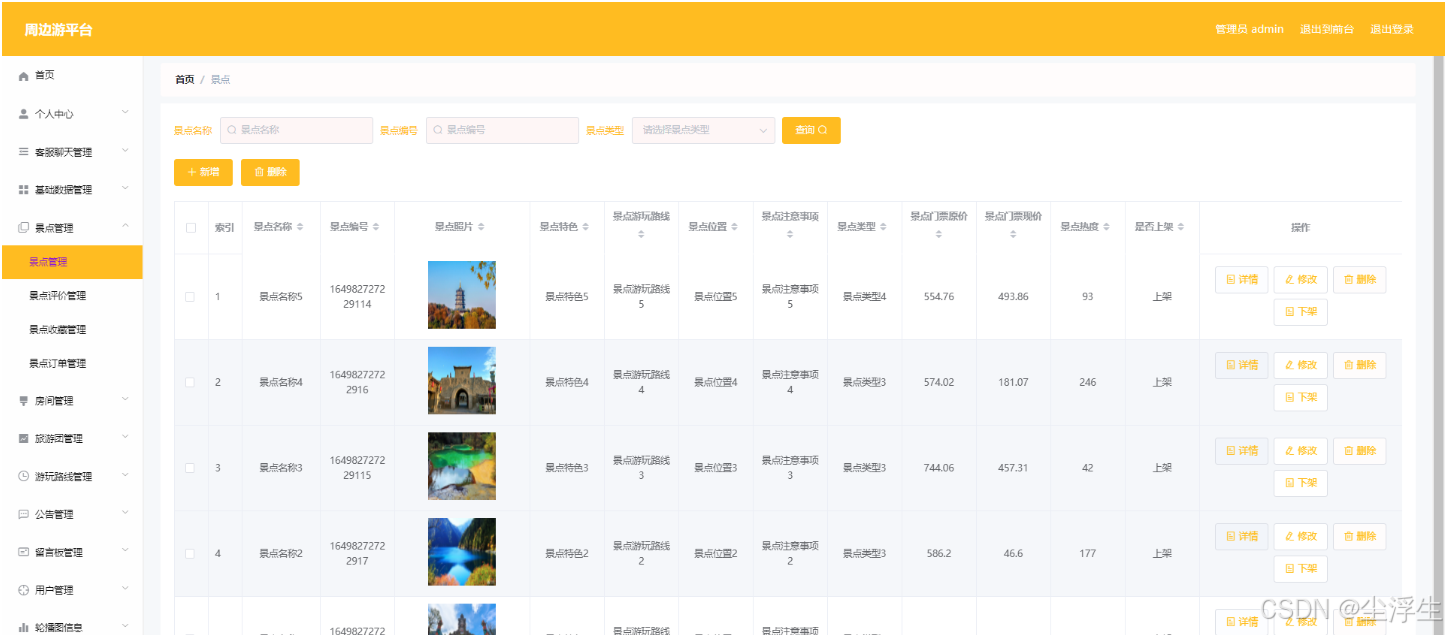
Task: Select the highlighted 景点管理 submenu item
Action: tap(71, 262)
